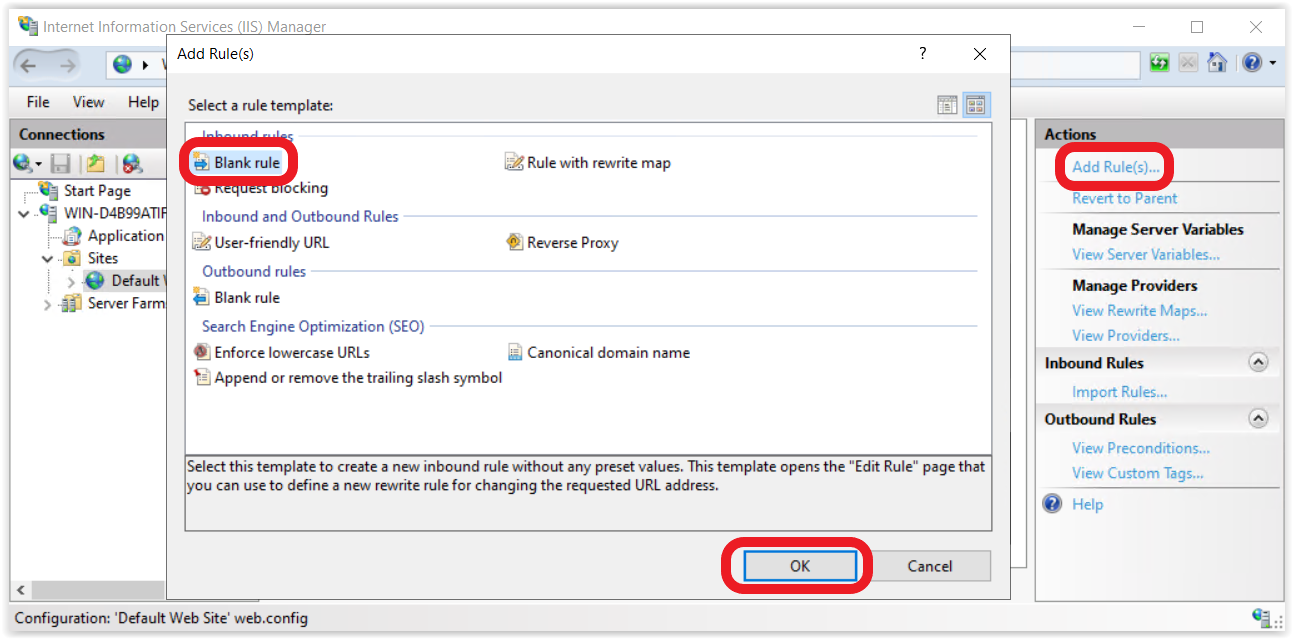Expand the Server Farms node

[48, 304]
